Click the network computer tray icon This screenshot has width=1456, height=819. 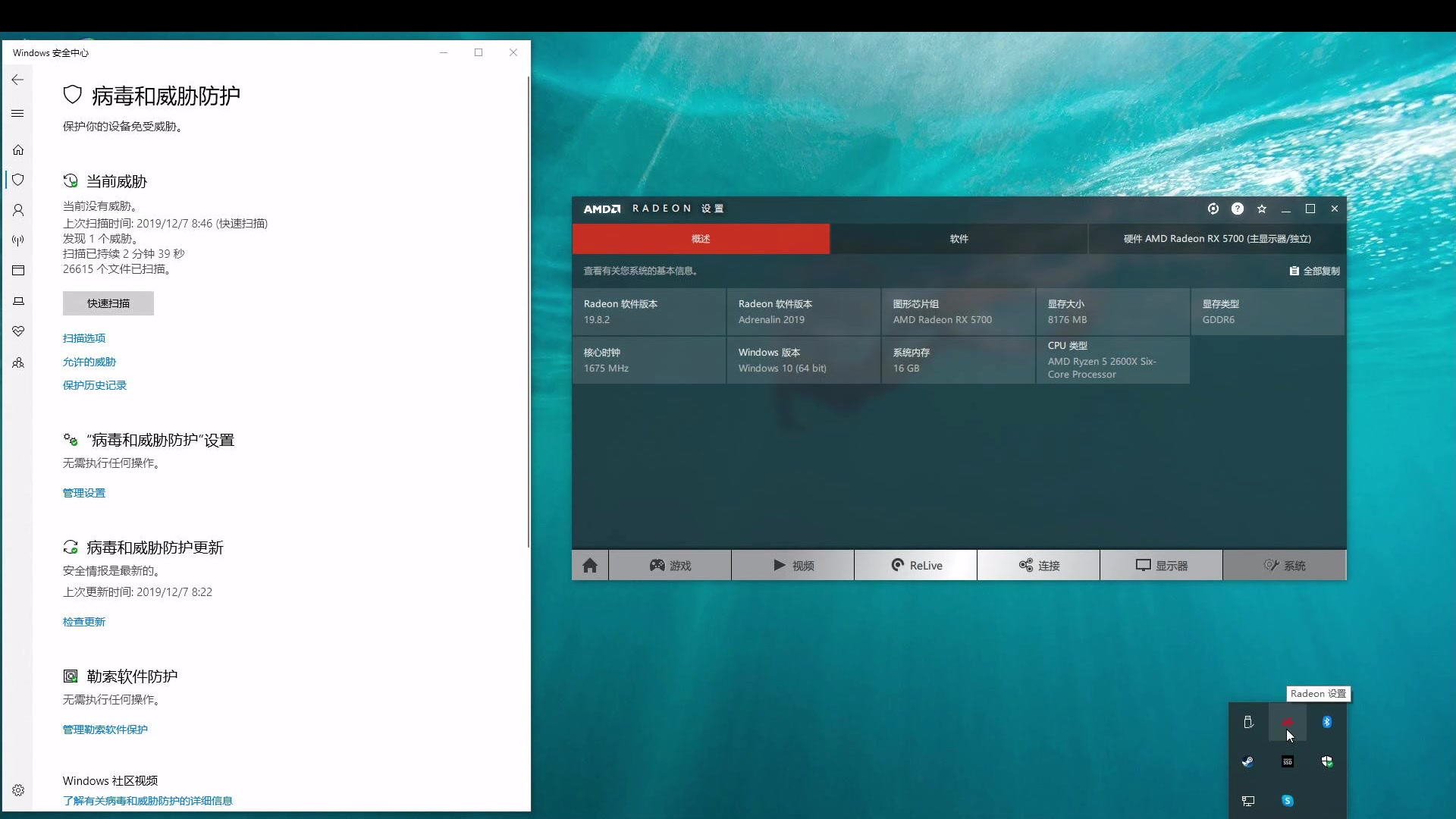click(x=1248, y=801)
